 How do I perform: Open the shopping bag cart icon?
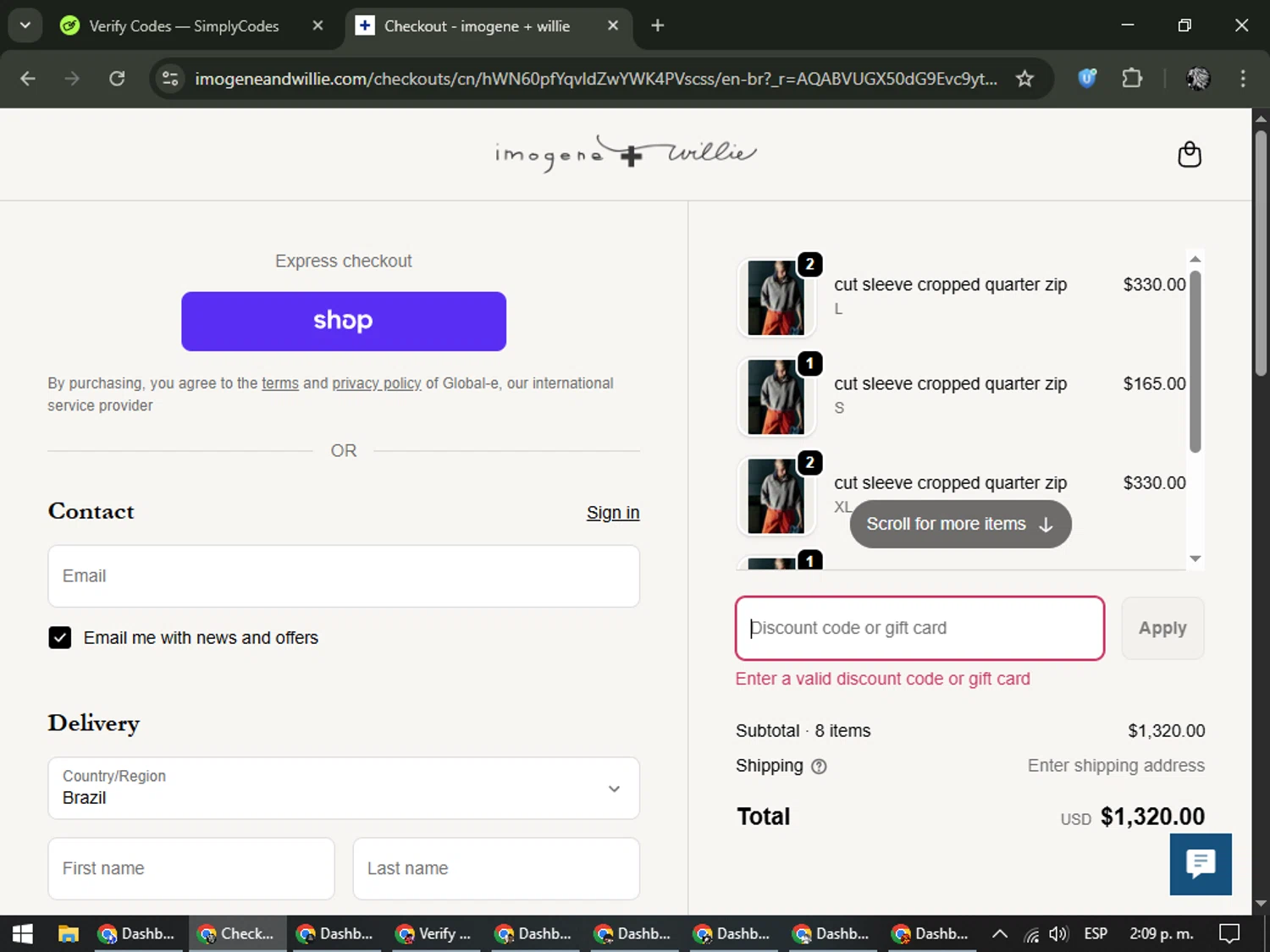pyautogui.click(x=1190, y=154)
